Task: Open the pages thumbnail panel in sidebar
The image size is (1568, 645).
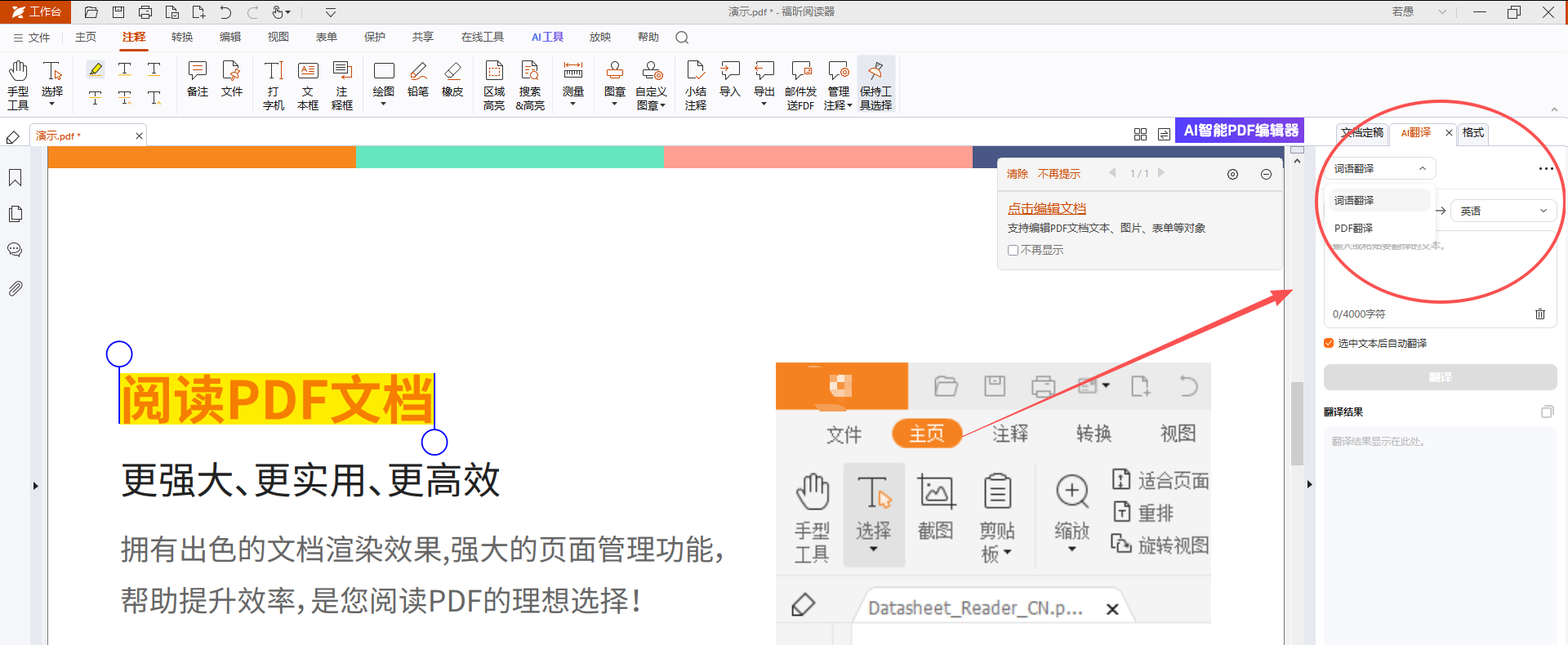Action: [16, 214]
